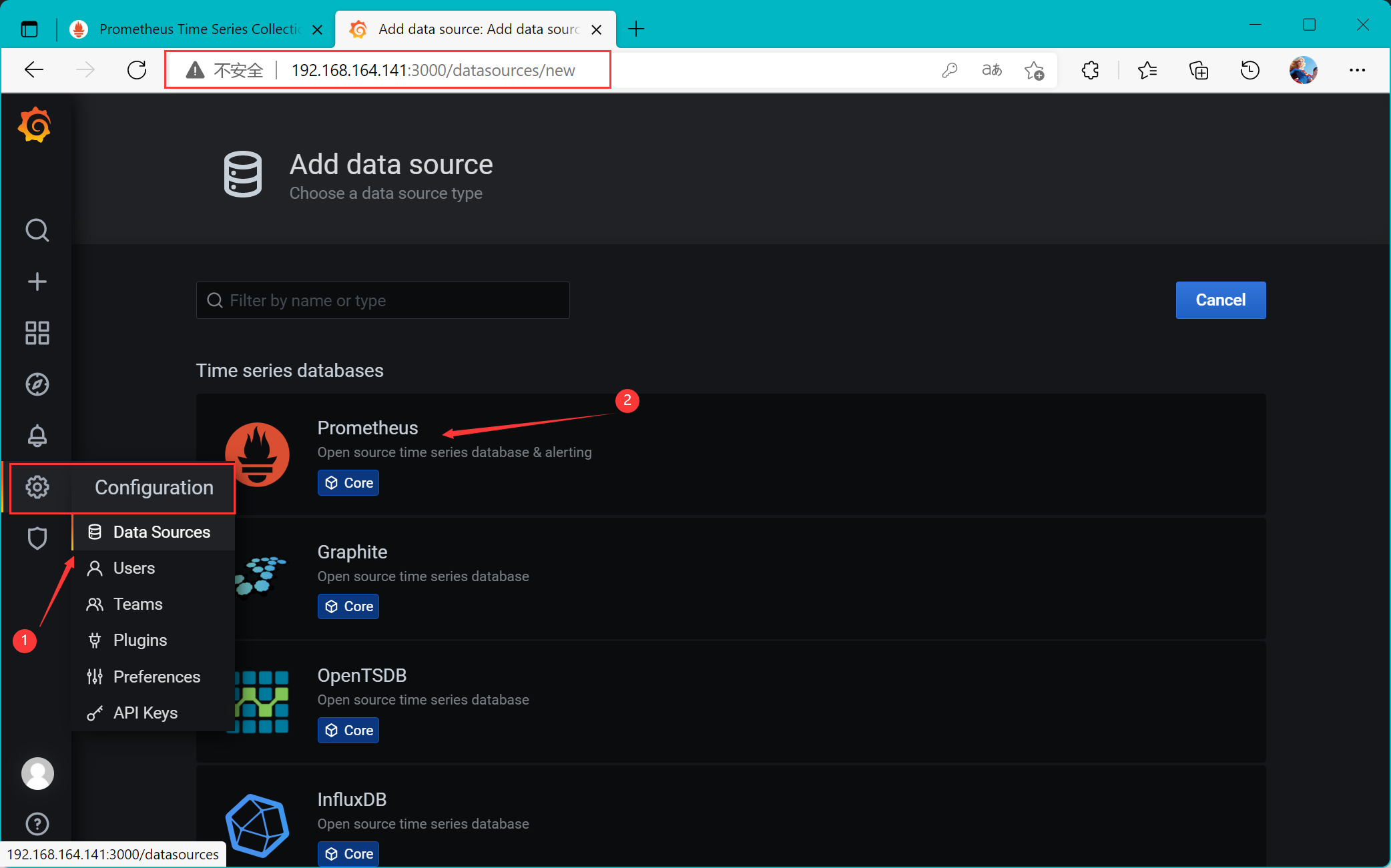Open the saved passwords key icon

click(x=950, y=70)
